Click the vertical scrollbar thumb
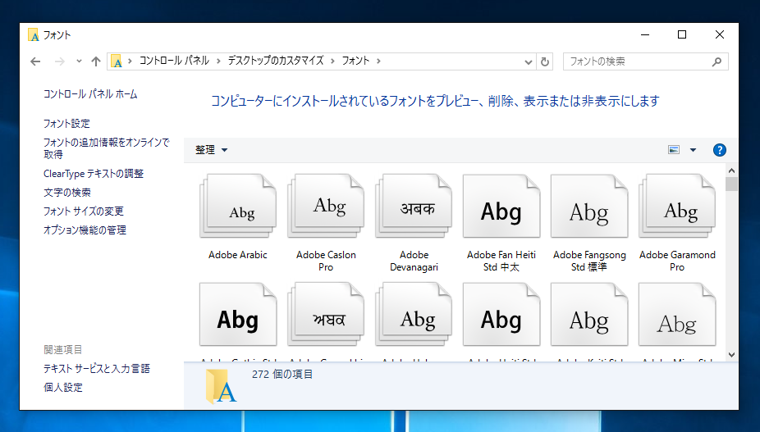Viewport: 760px width, 432px height. click(731, 184)
